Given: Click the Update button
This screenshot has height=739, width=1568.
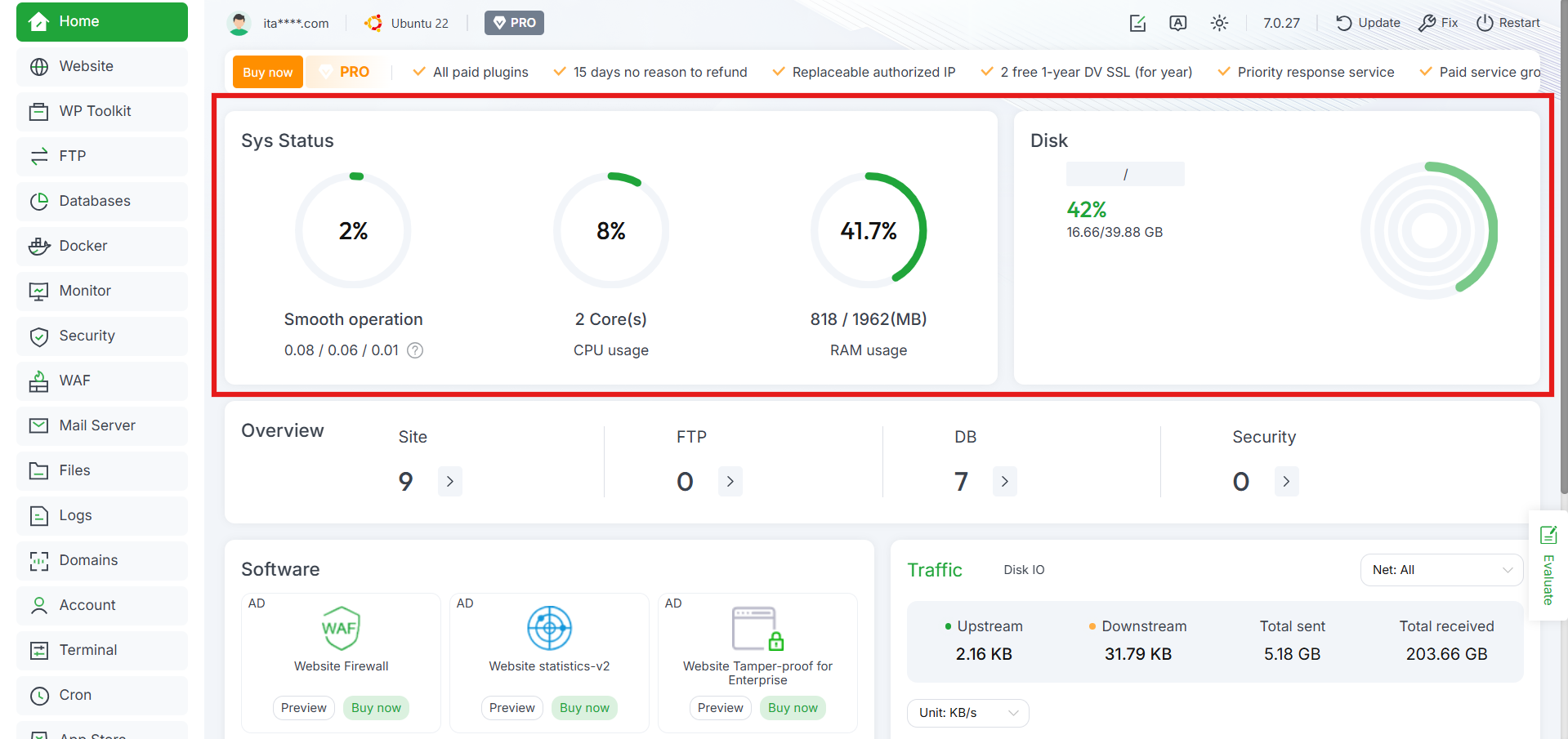Looking at the screenshot, I should click(x=1368, y=23).
